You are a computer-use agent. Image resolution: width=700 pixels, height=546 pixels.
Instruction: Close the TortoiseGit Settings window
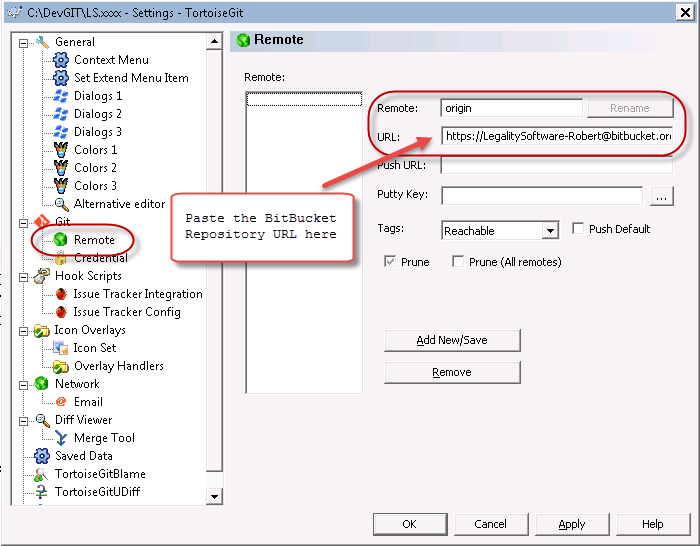tap(685, 13)
